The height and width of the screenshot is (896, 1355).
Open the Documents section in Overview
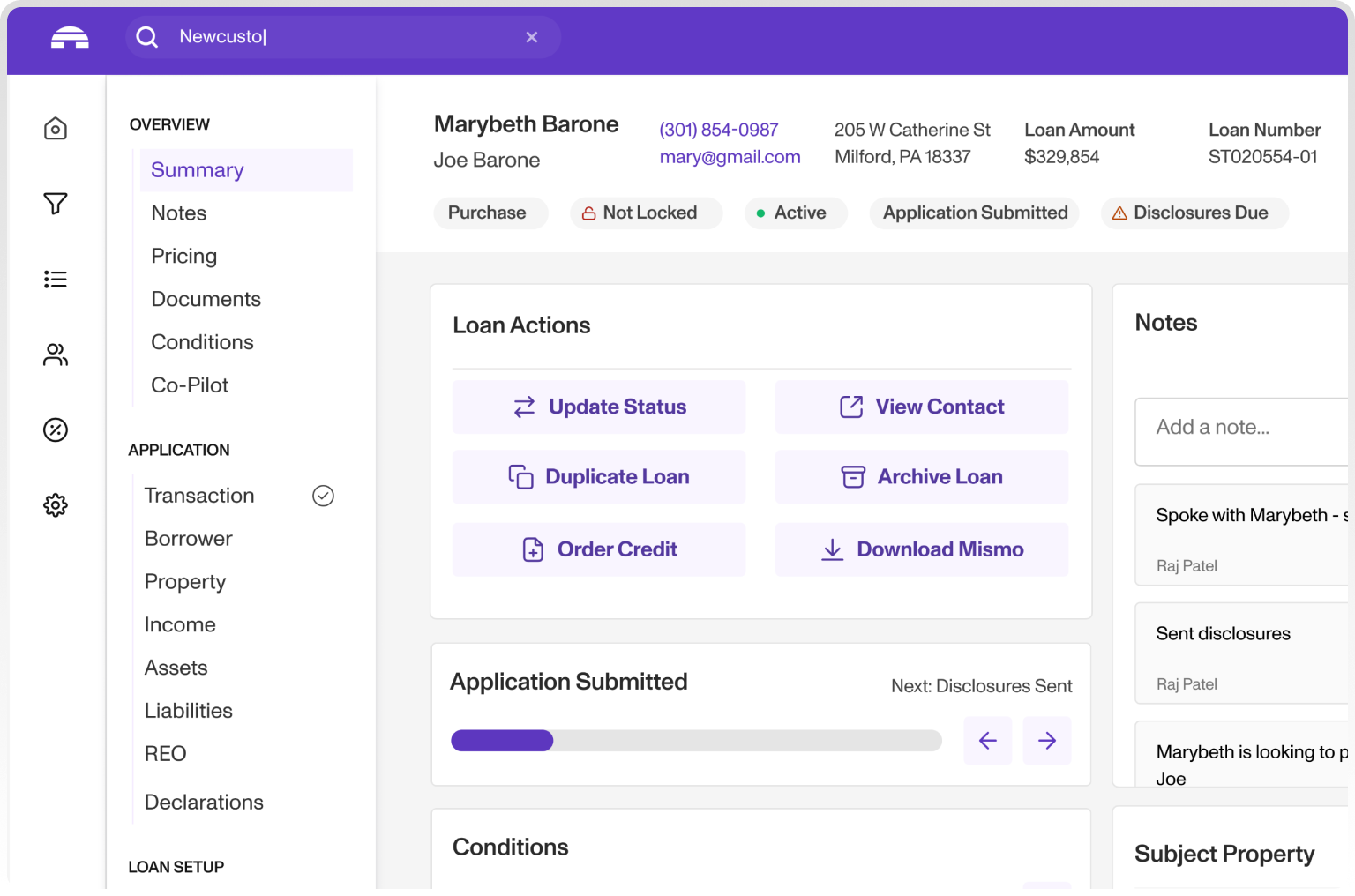pos(206,299)
